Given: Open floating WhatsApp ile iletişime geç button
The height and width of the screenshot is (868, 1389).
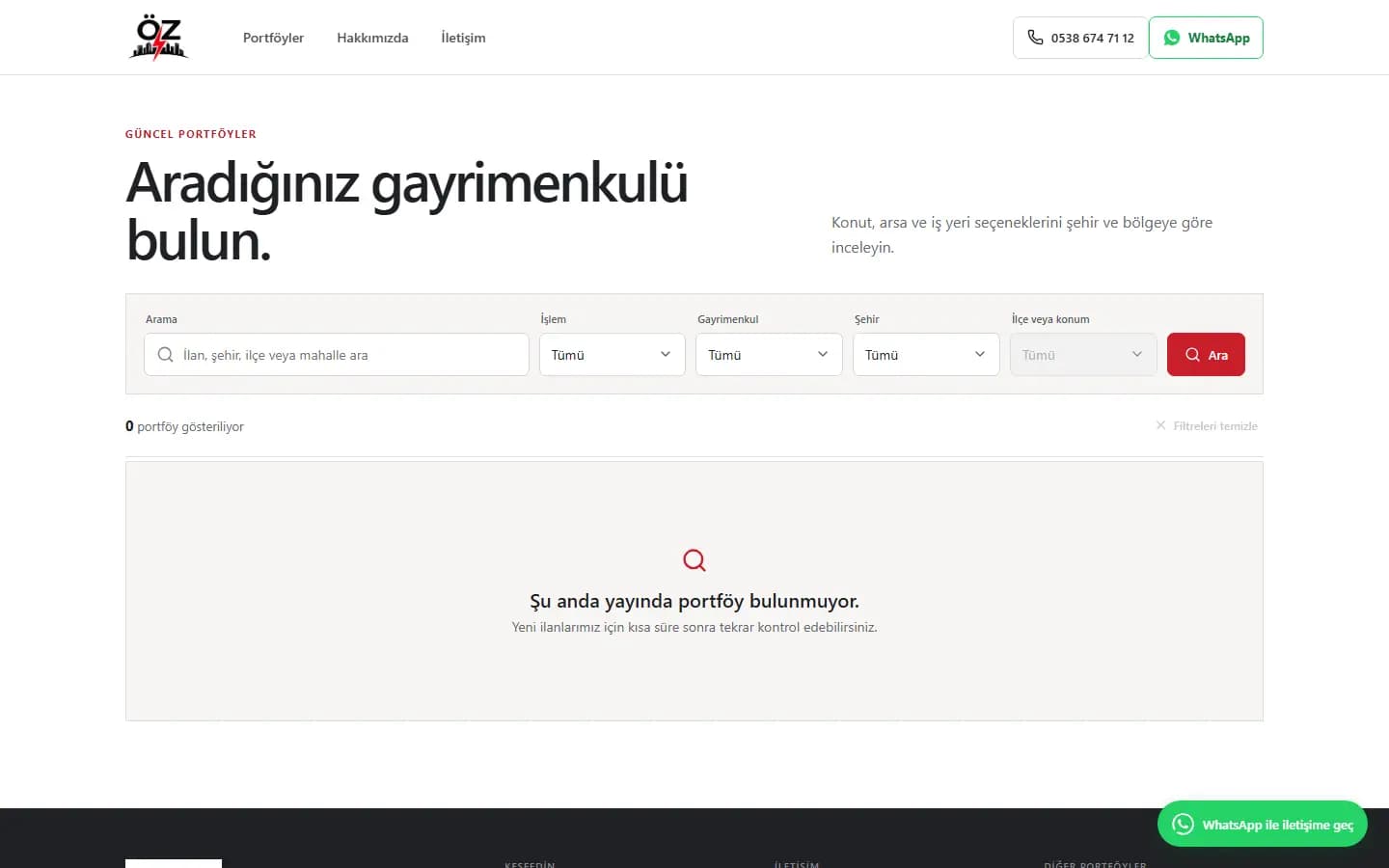Looking at the screenshot, I should coord(1263,825).
